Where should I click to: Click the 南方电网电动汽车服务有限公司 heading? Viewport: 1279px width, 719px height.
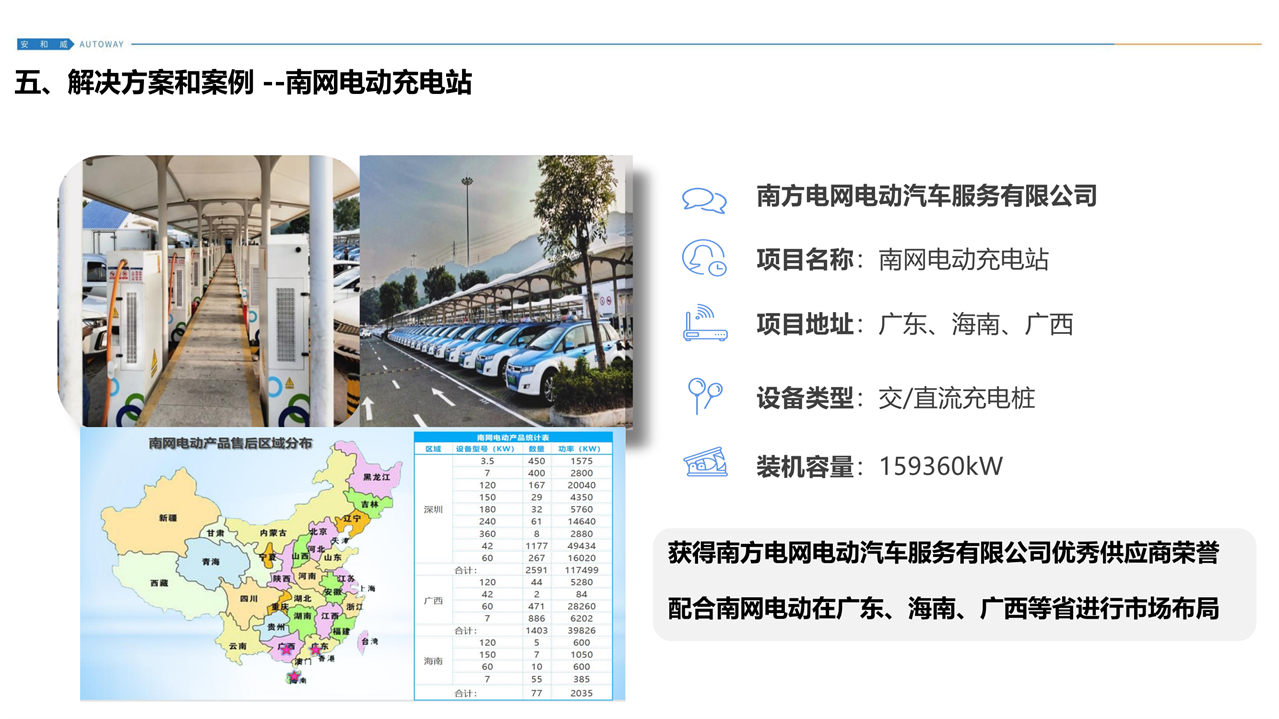pos(926,196)
